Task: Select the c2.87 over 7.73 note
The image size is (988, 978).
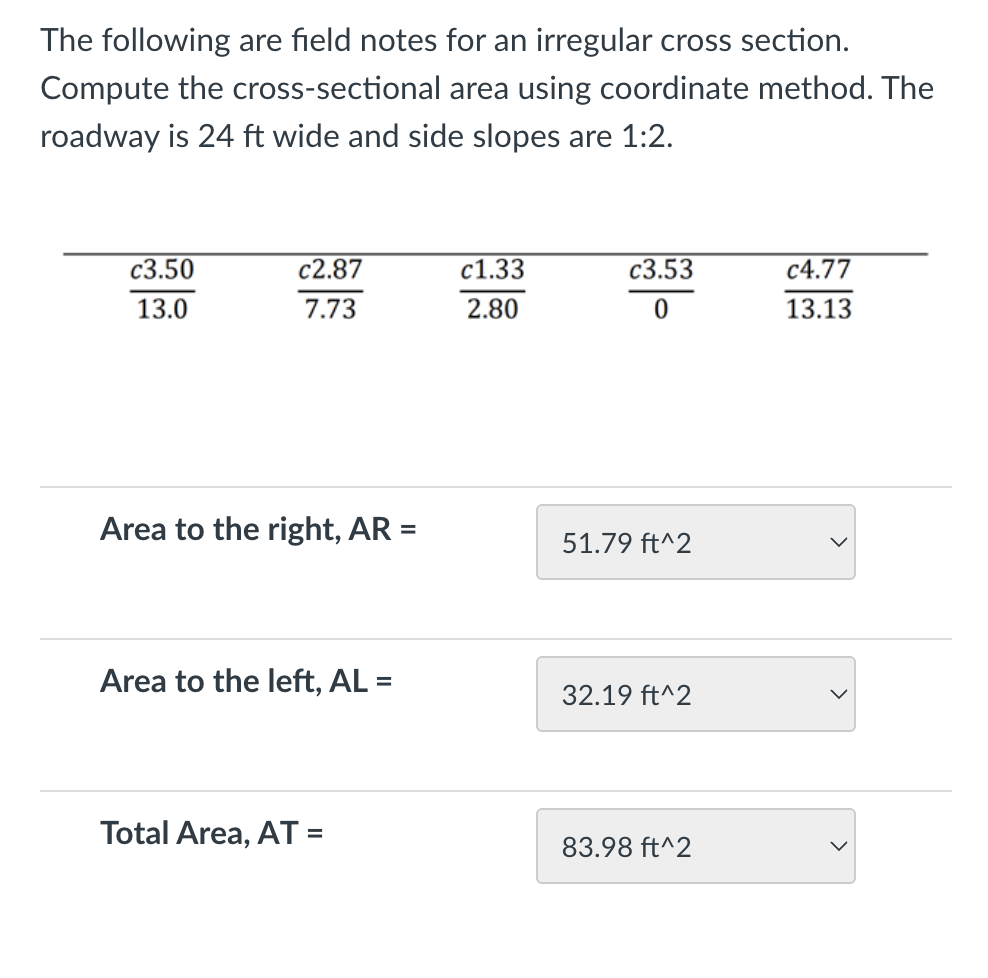Action: [x=330, y=288]
